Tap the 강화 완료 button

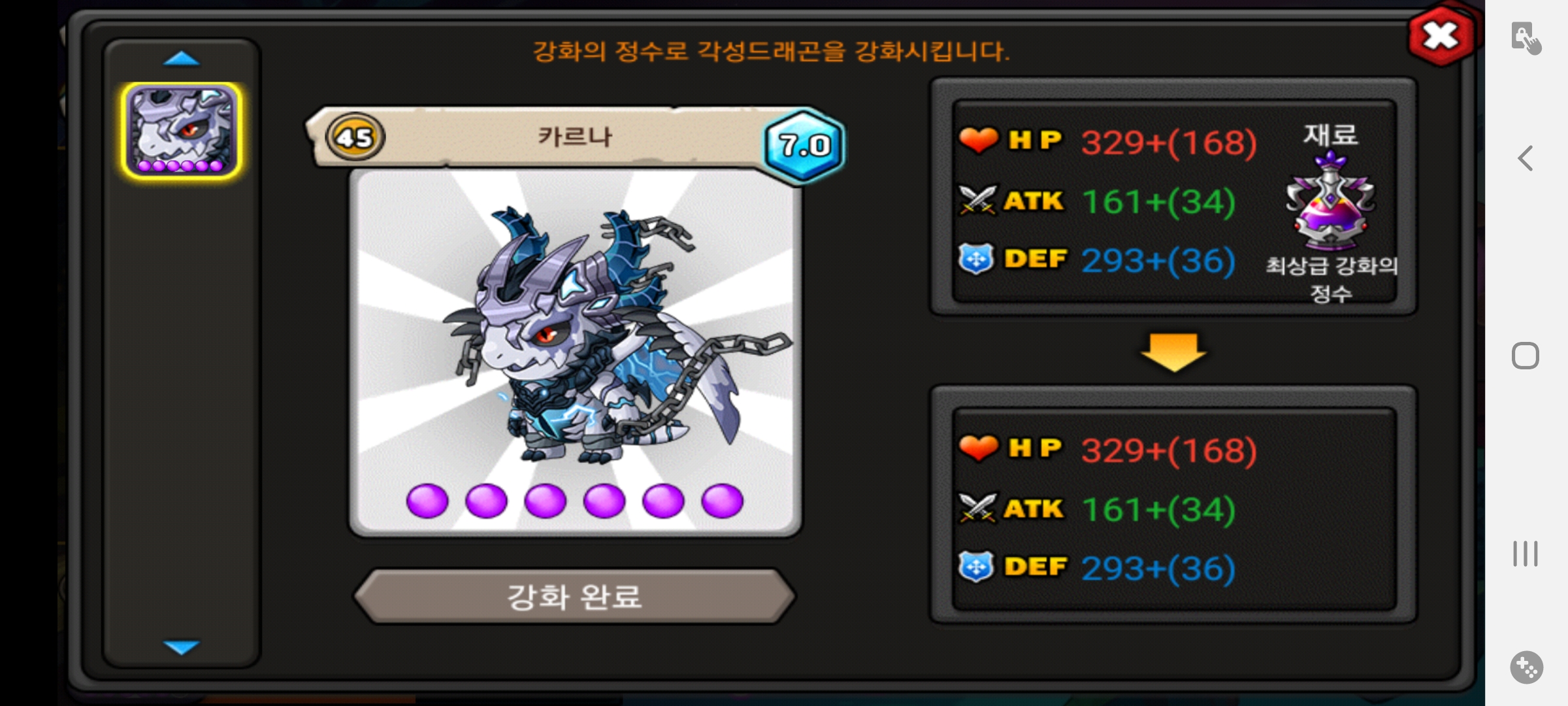tap(575, 596)
